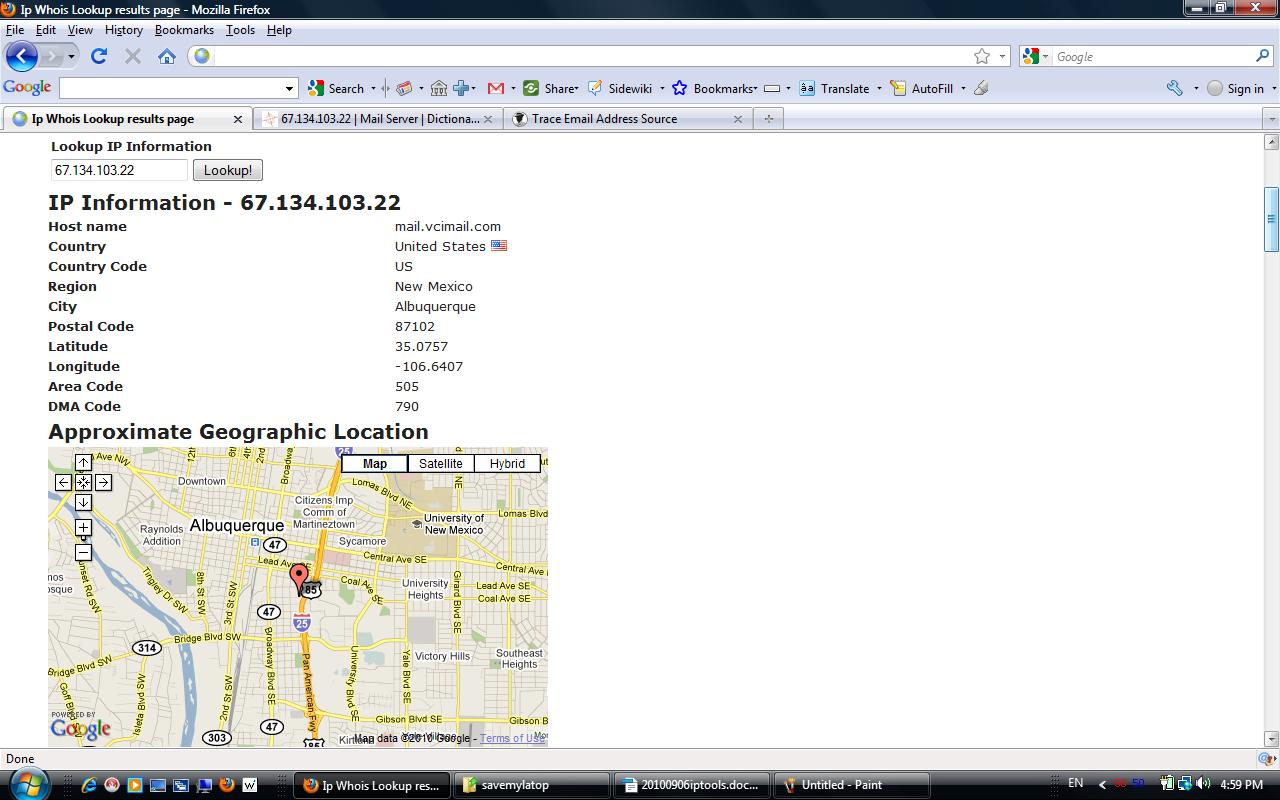The image size is (1280, 800).
Task: Launch Firefox from the quick launch bar
Action: (x=227, y=785)
